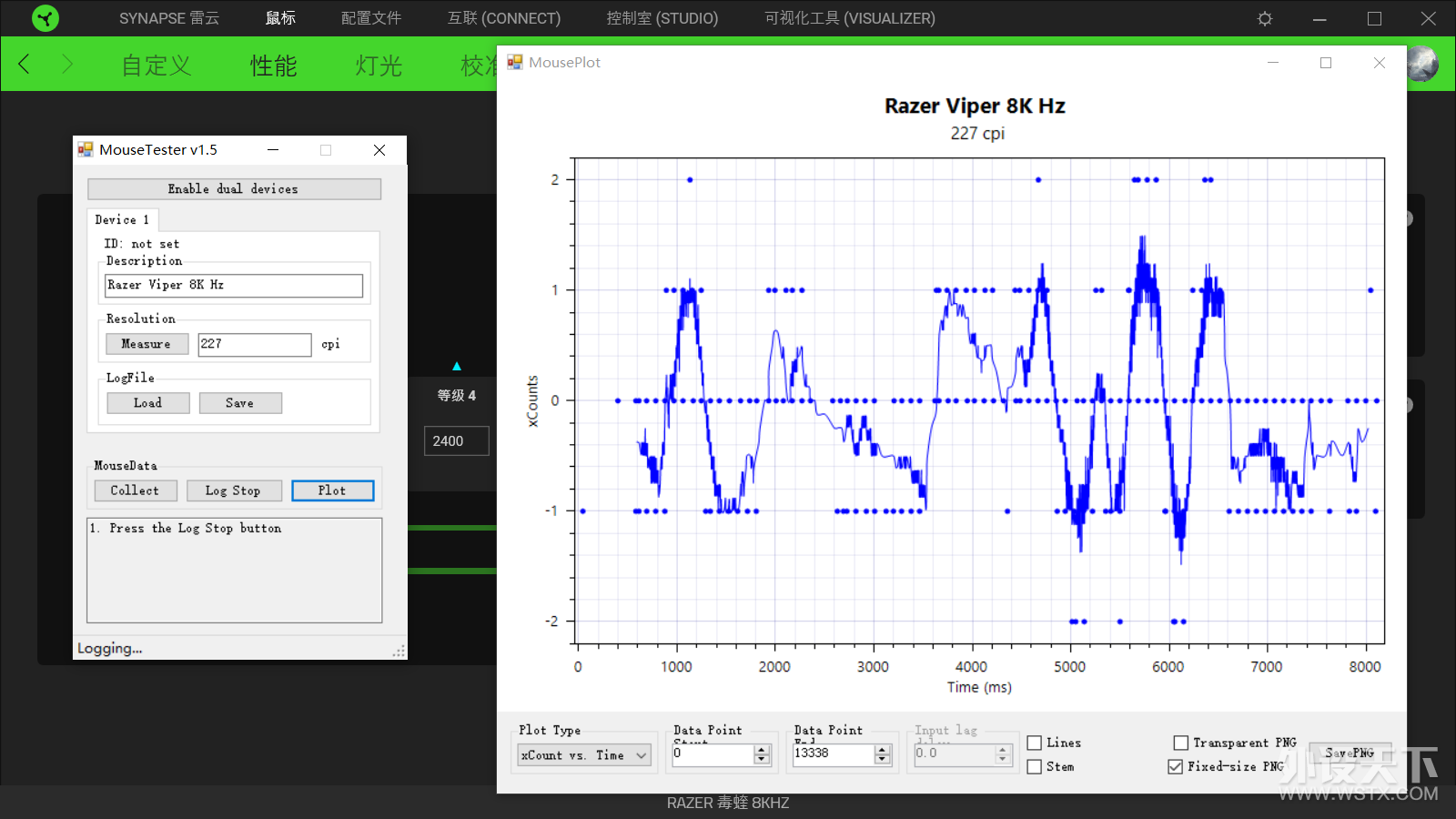Enable the Lines checkbox
This screenshot has width=1456, height=819.
click(x=1035, y=743)
